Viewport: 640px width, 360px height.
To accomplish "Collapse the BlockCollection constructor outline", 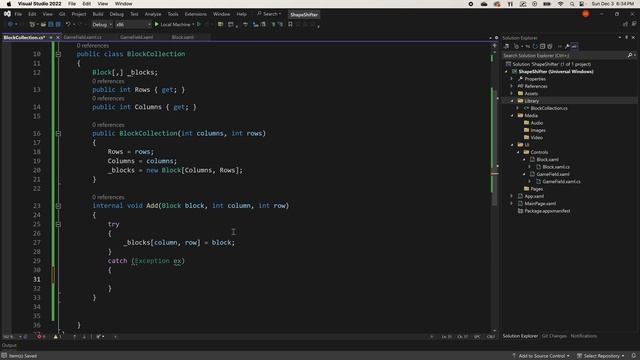I will [x=58, y=133].
